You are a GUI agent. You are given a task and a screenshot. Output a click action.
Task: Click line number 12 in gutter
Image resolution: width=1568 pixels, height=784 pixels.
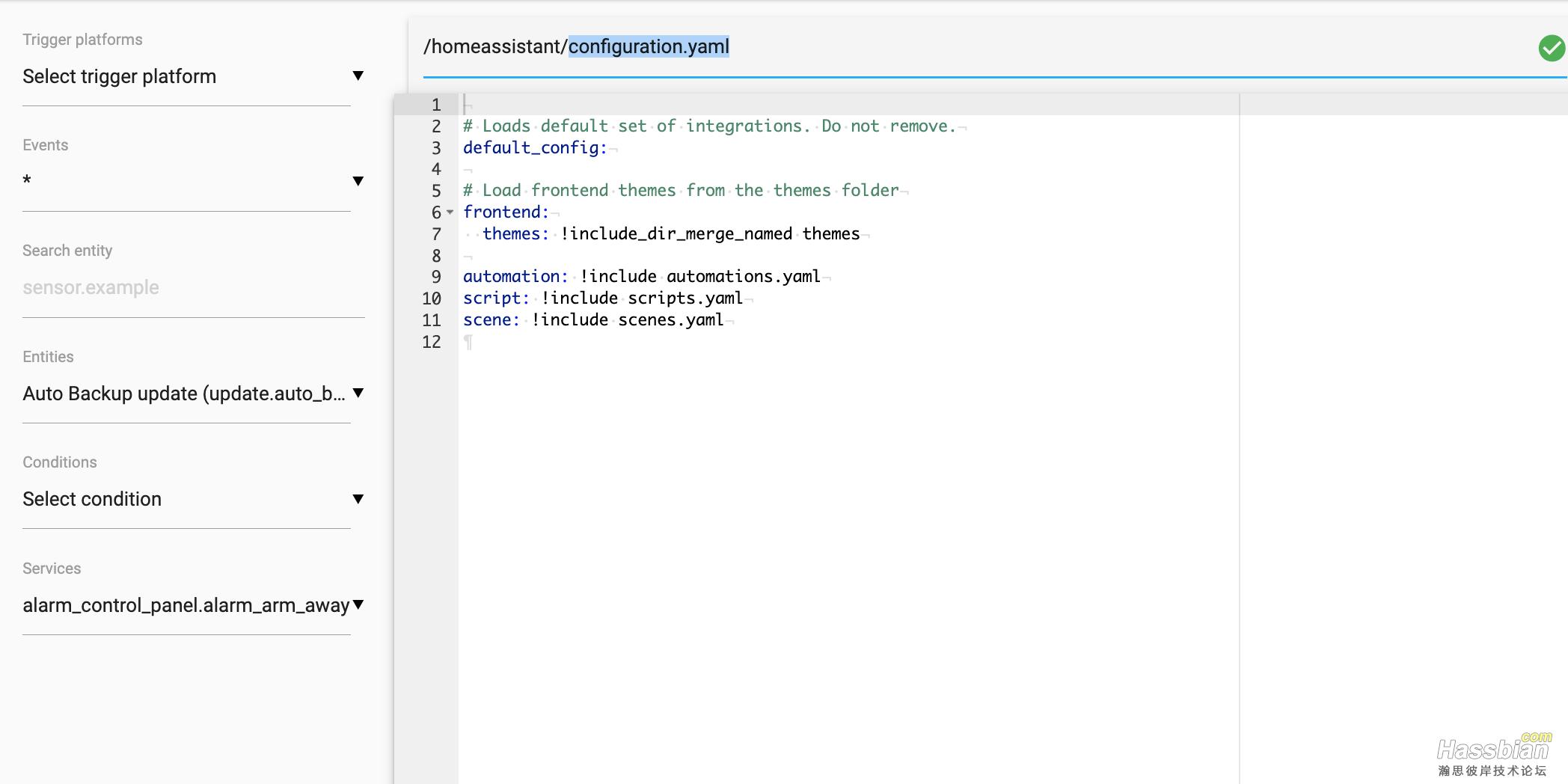(x=432, y=342)
